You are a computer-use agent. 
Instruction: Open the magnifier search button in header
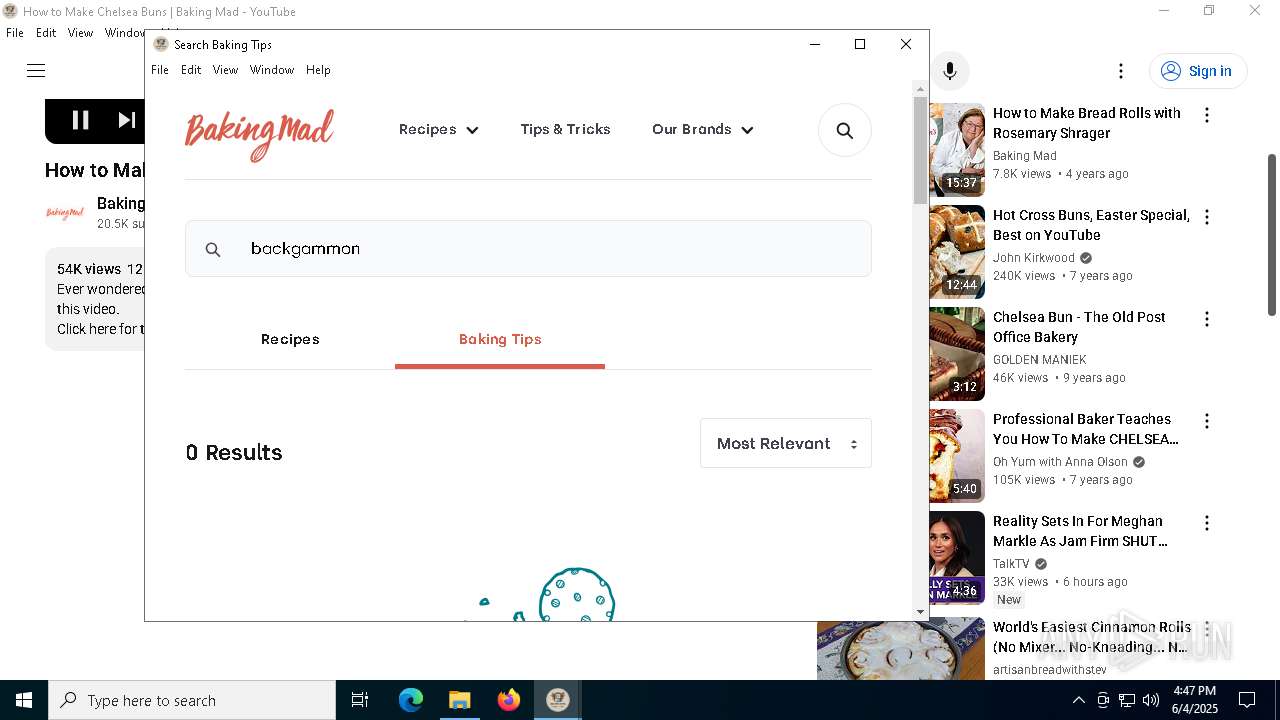[845, 130]
